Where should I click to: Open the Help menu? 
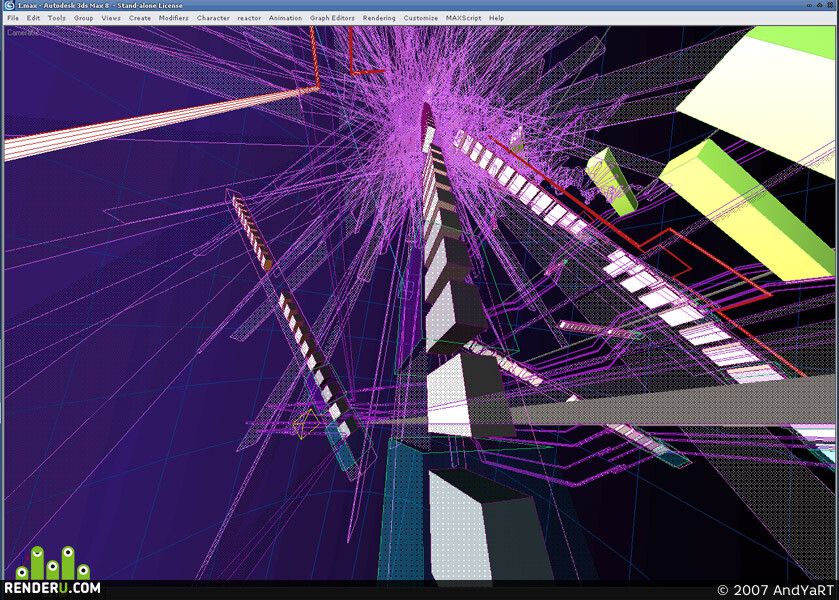496,18
